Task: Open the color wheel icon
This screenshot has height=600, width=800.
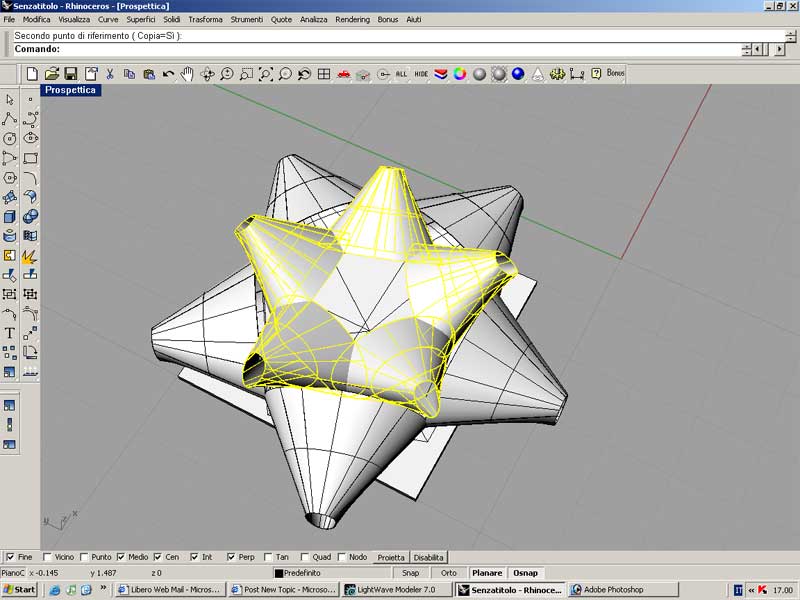Action: 460,74
